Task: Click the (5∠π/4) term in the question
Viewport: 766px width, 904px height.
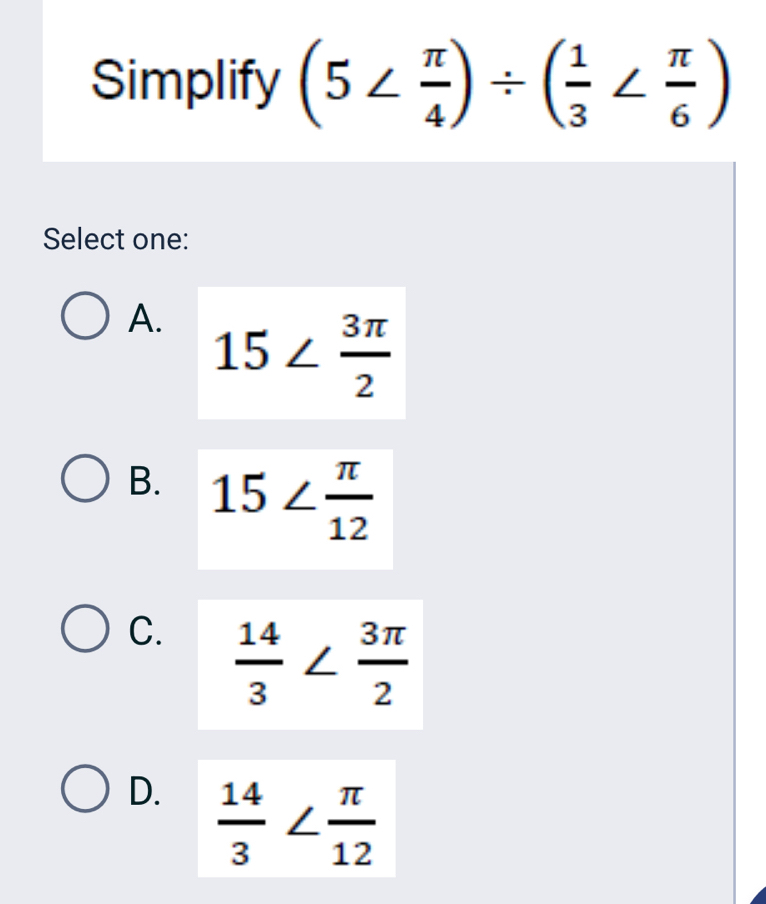Action: [399, 80]
